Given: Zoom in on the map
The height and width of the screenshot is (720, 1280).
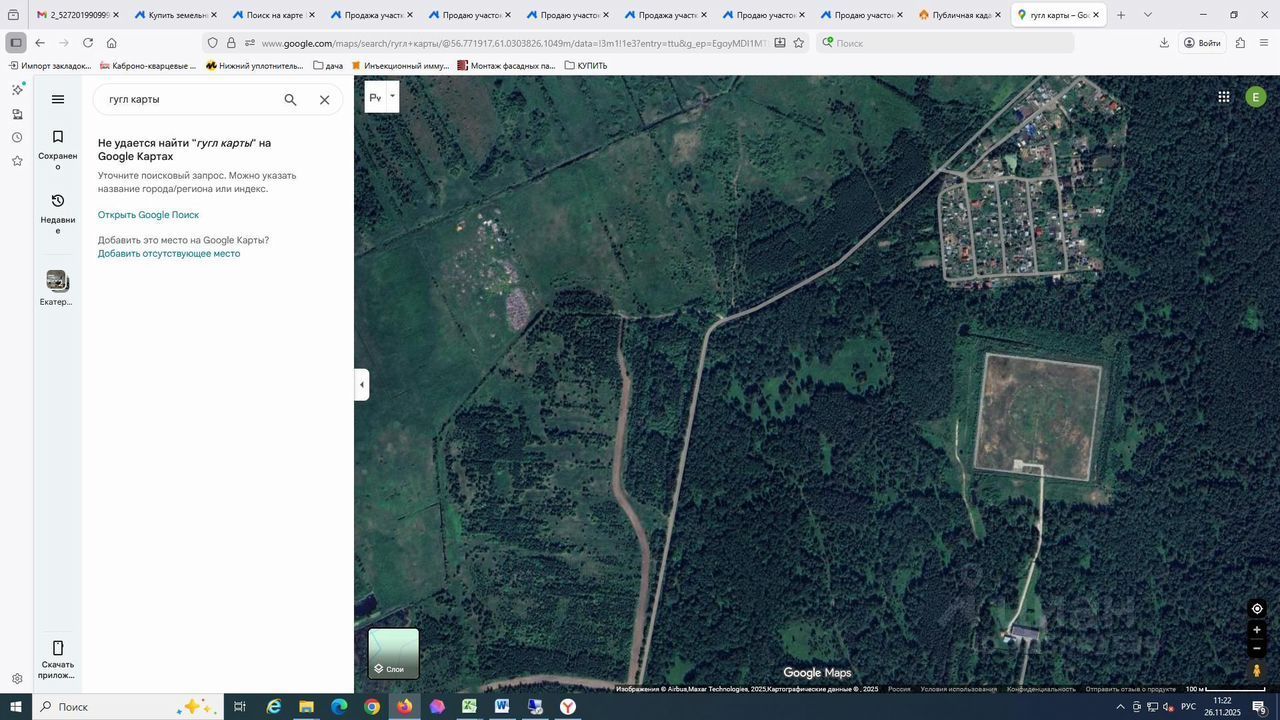Looking at the screenshot, I should (x=1257, y=630).
